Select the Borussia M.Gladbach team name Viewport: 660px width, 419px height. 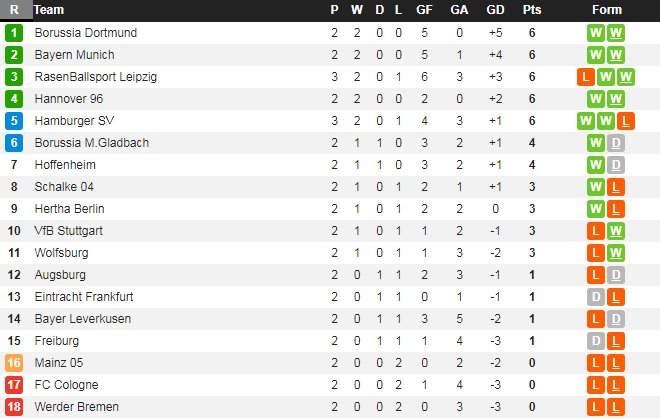coord(91,143)
